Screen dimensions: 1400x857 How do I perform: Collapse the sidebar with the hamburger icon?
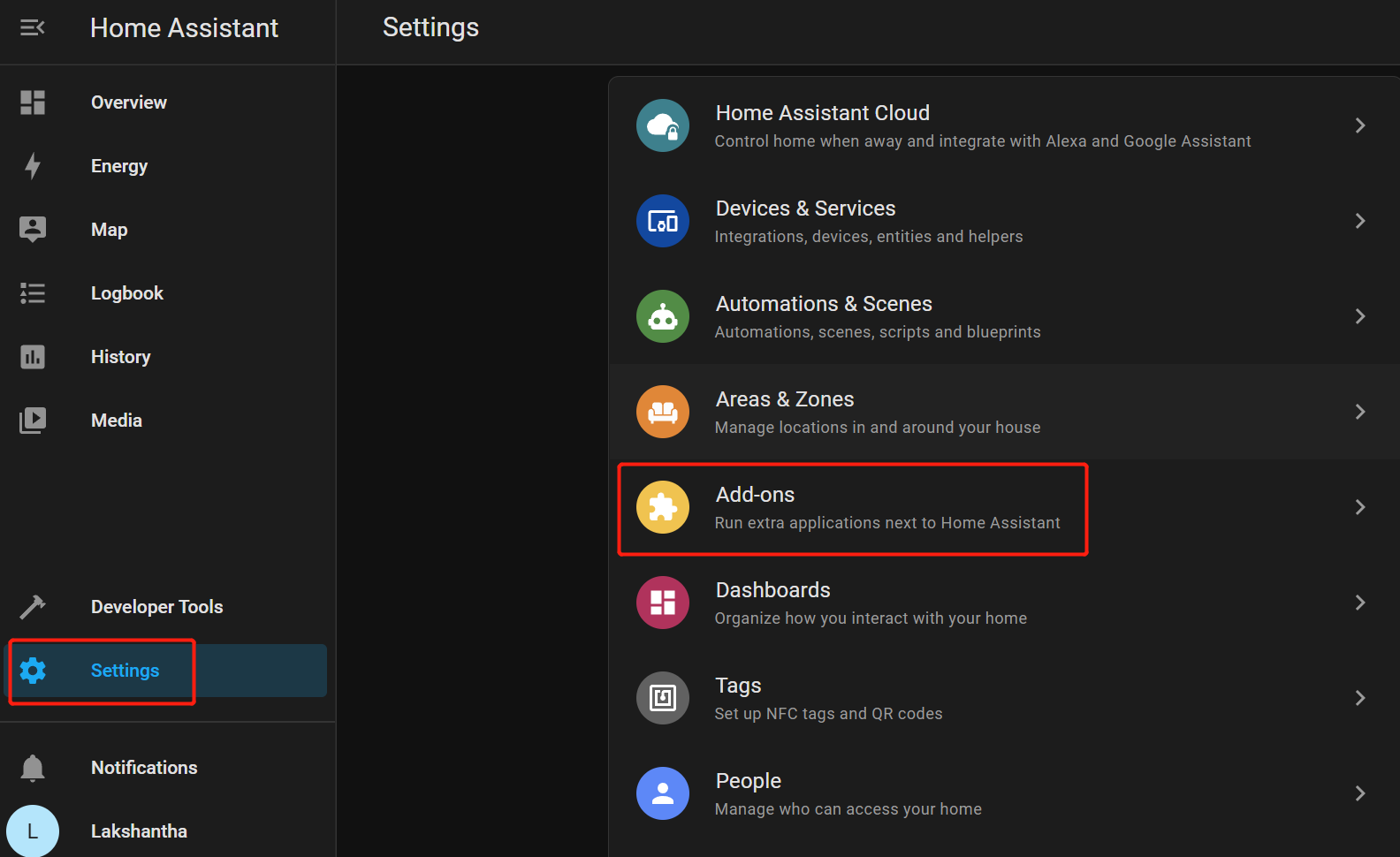coord(33,28)
